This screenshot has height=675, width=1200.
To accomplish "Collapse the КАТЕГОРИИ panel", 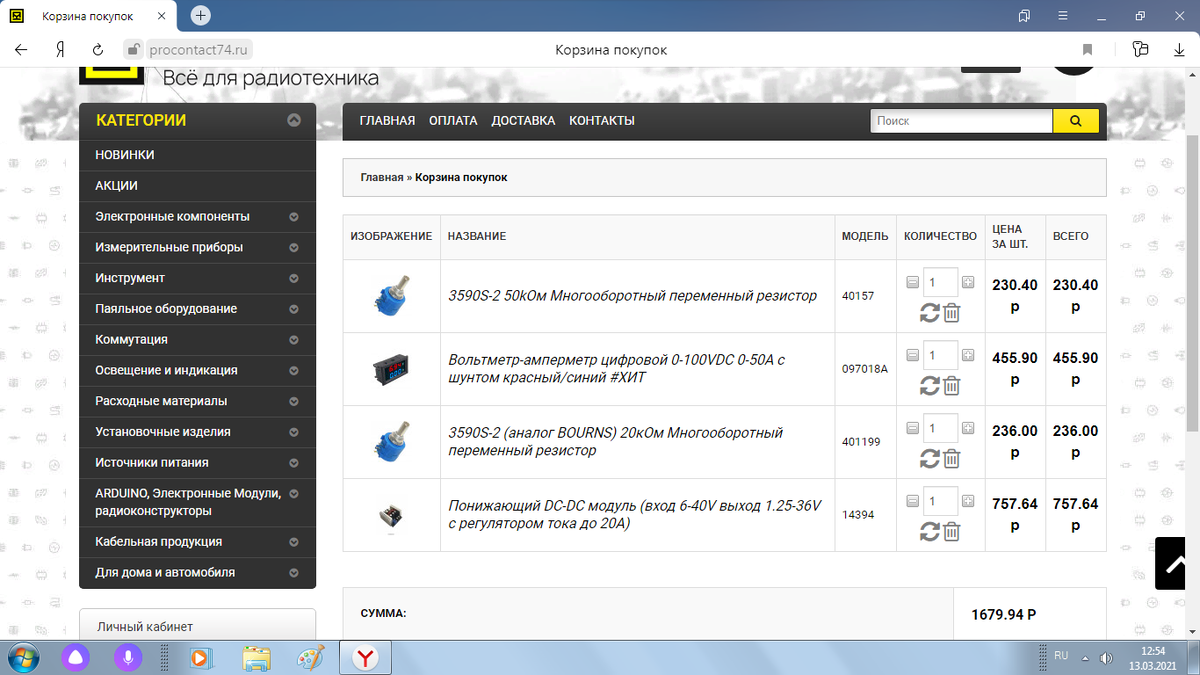I will pos(294,121).
